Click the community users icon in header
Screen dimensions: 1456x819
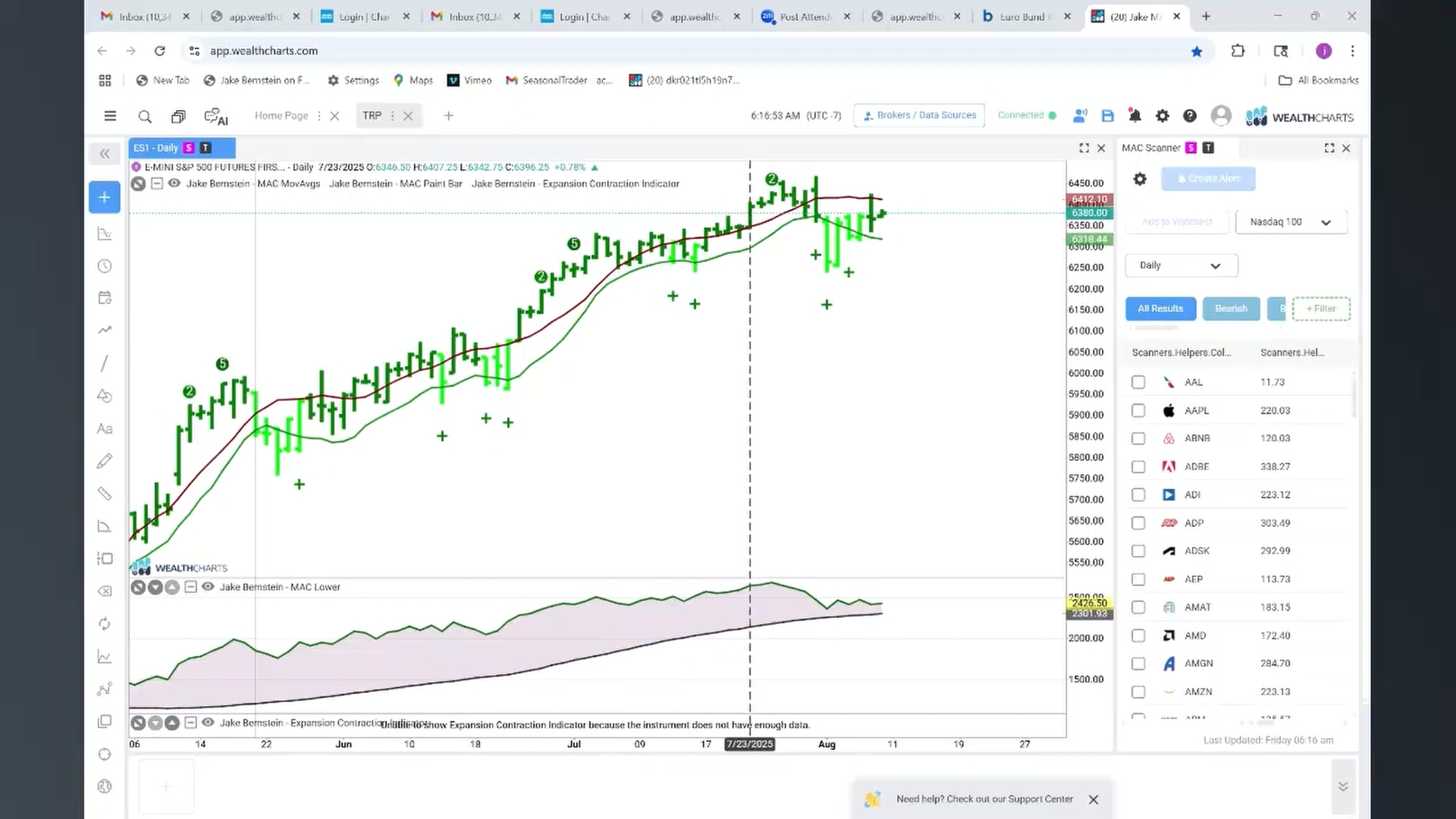1080,116
